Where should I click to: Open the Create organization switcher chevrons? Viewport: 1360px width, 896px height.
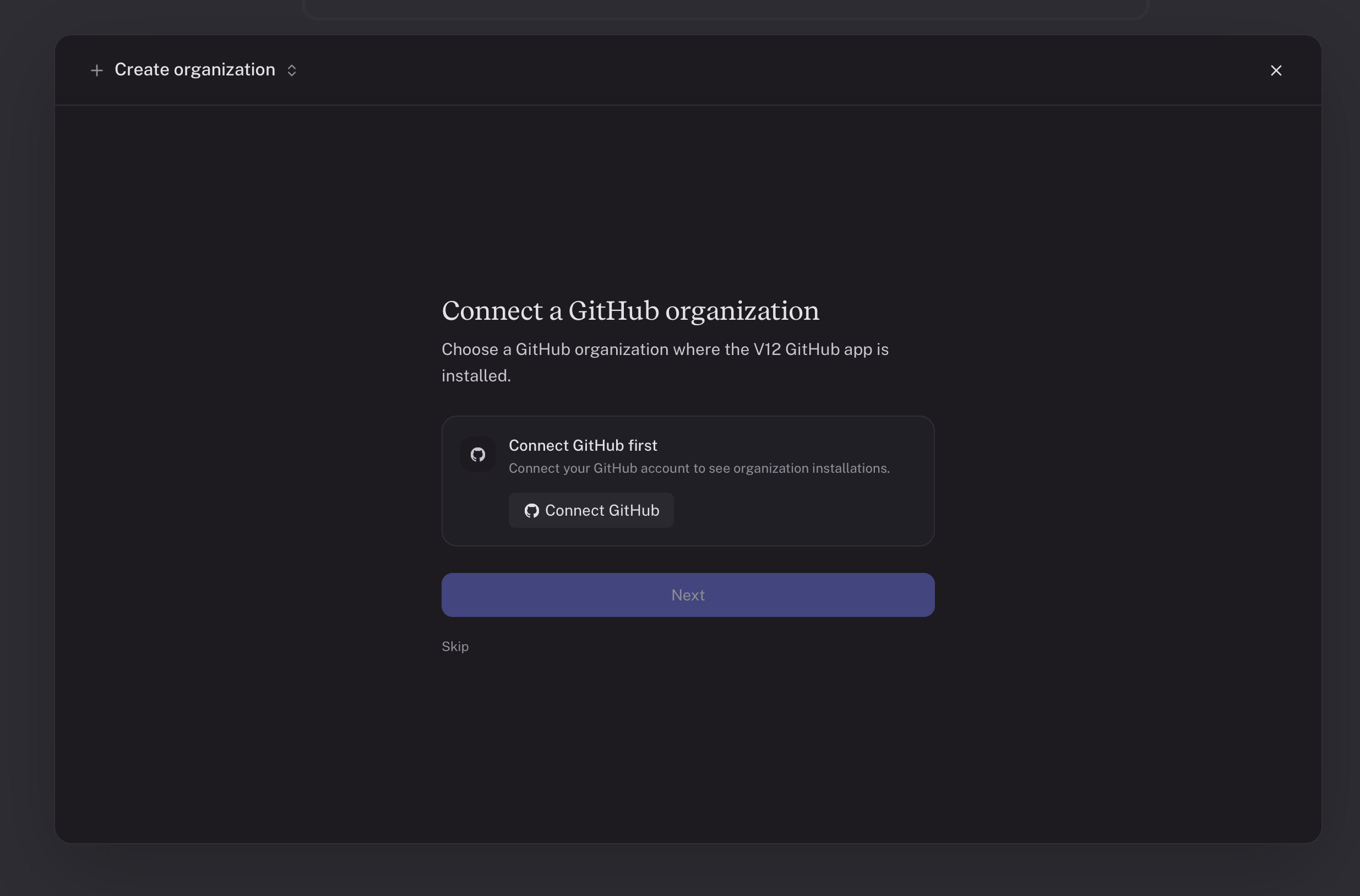292,70
